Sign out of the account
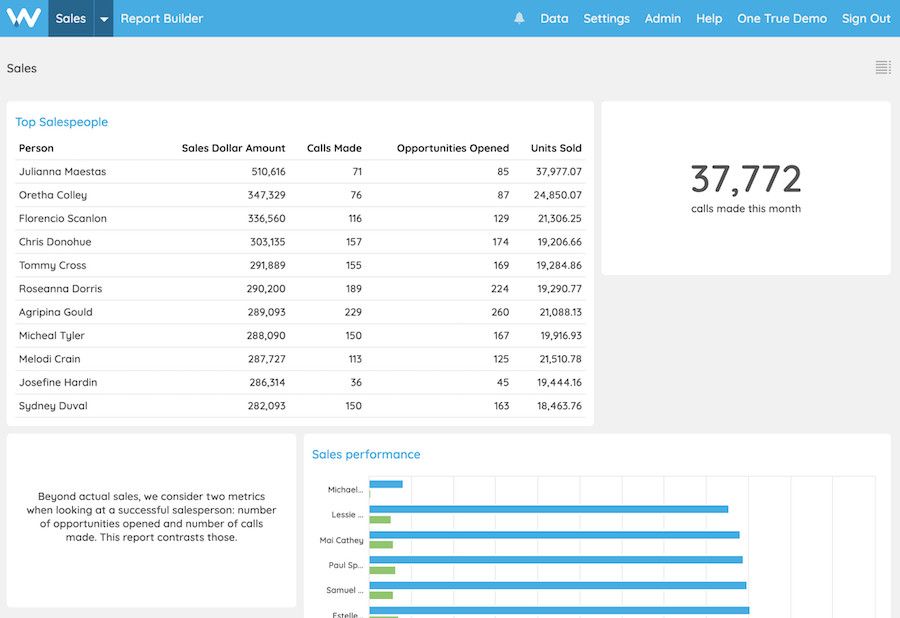This screenshot has height=618, width=900. (x=865, y=18)
